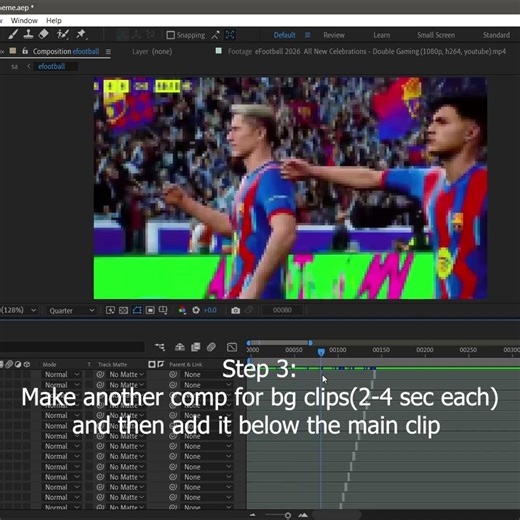
Task: Click the timeline zoom out mountain icon
Action: [x=253, y=515]
